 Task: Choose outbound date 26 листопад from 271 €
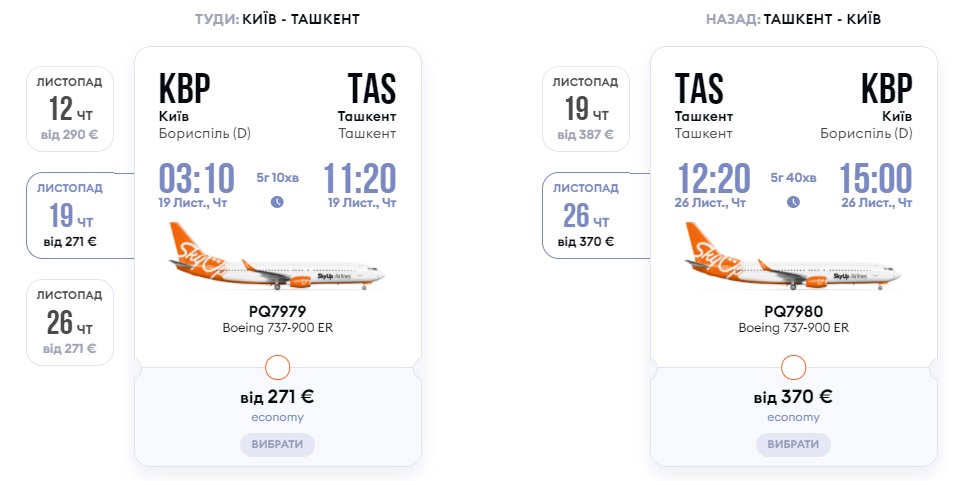pyautogui.click(x=70, y=322)
